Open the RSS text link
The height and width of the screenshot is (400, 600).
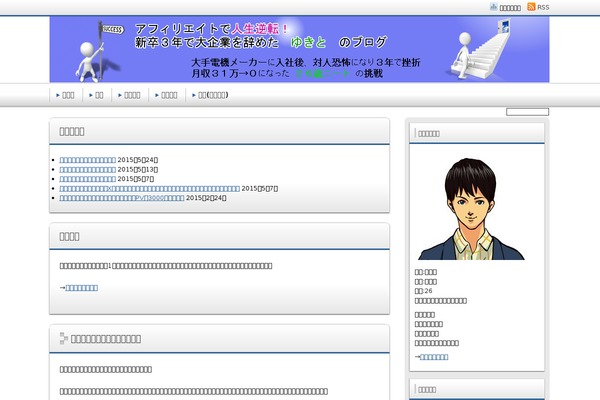pyautogui.click(x=543, y=7)
